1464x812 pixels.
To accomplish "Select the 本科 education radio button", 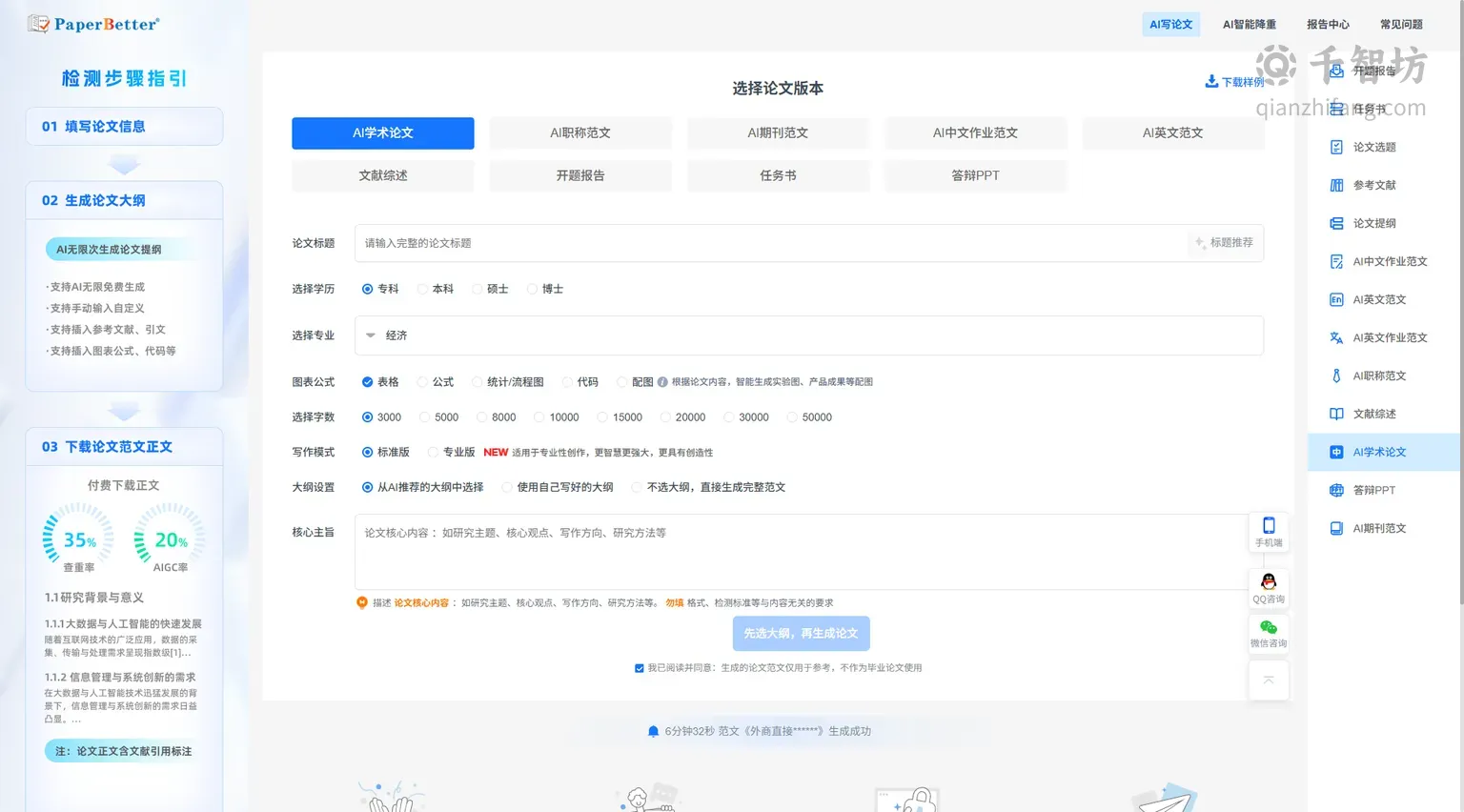I will (x=422, y=289).
